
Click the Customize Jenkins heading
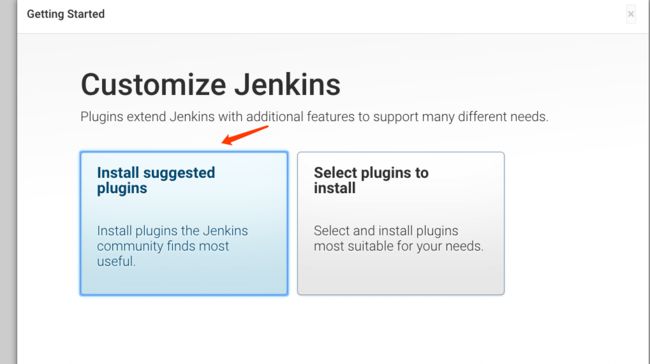coord(211,85)
